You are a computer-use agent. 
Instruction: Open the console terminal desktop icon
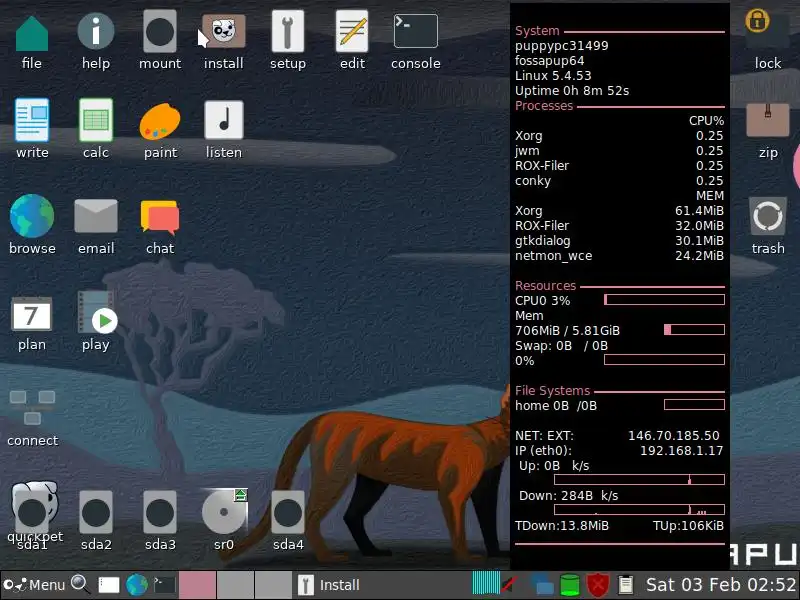point(415,31)
